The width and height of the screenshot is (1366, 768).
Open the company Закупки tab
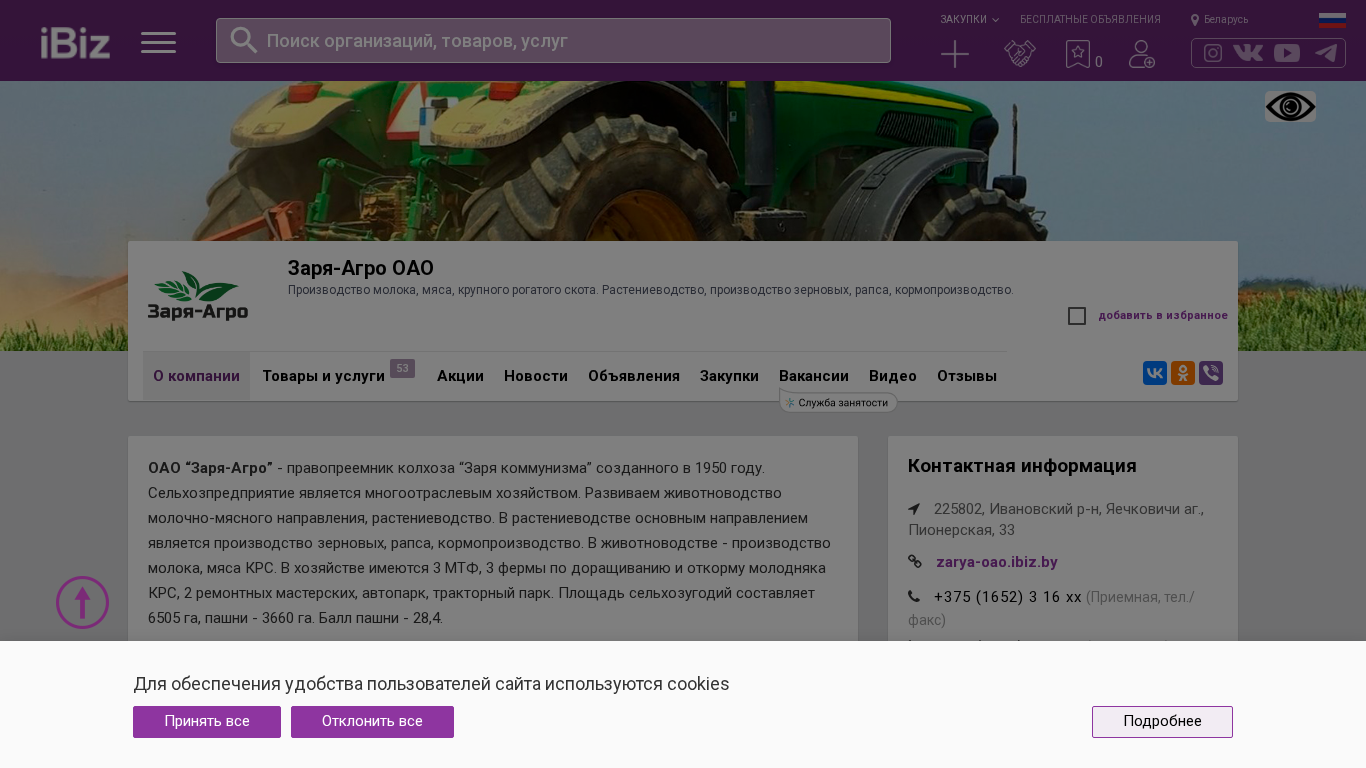click(729, 376)
